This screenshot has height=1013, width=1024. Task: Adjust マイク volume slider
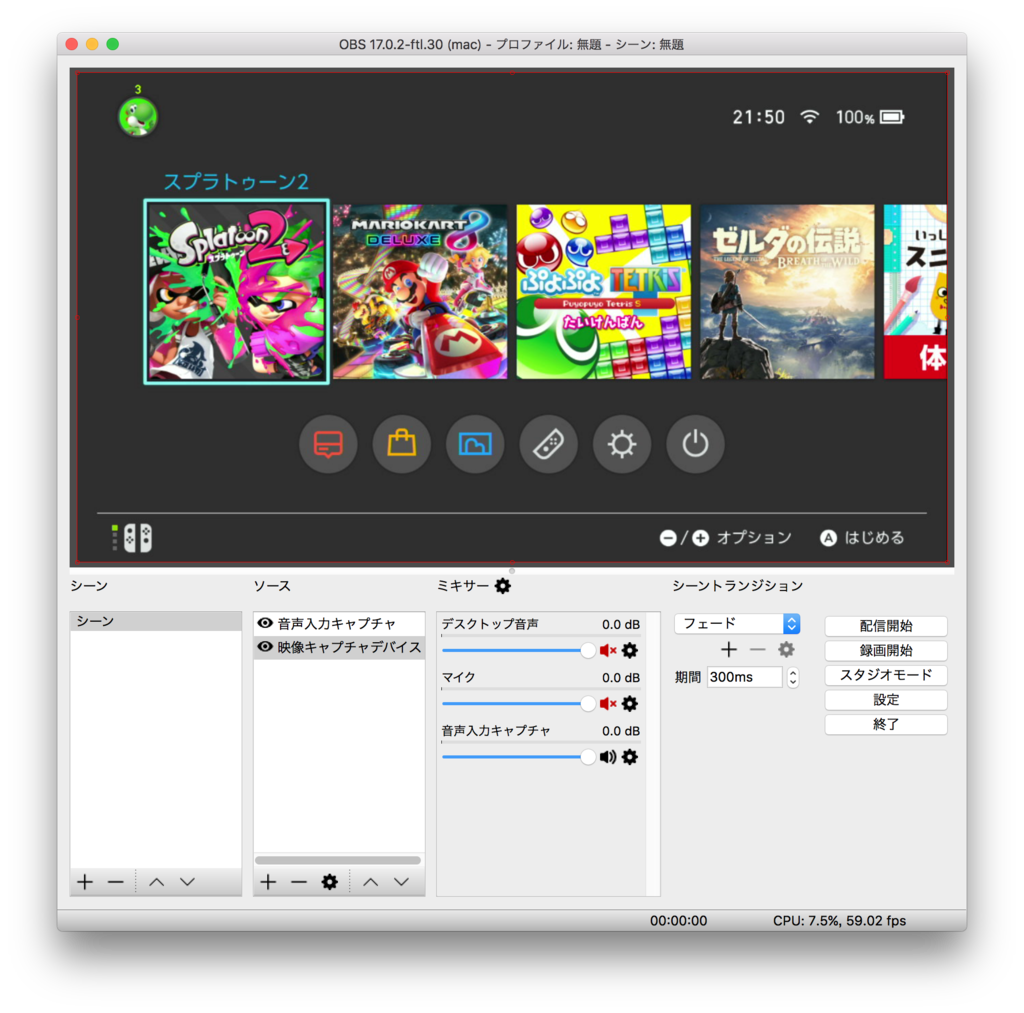519,703
